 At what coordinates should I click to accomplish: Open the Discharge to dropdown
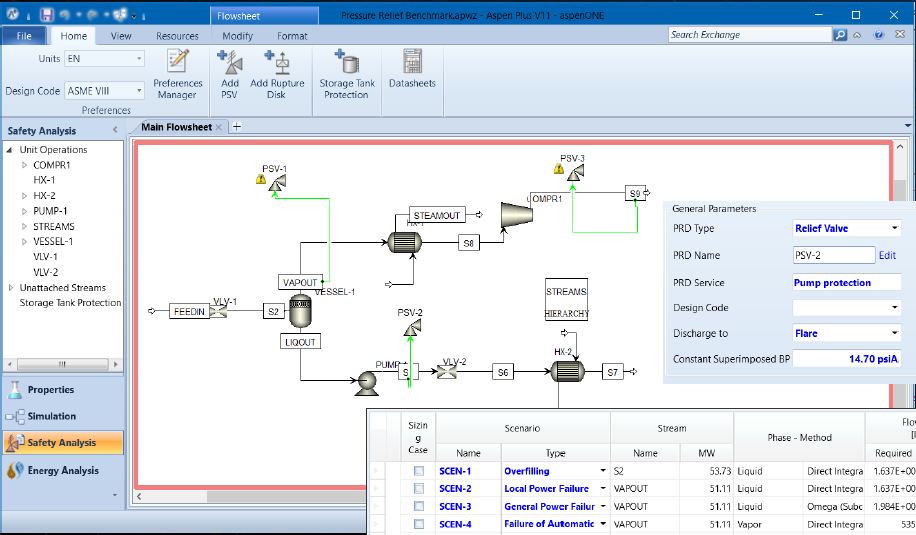coord(894,333)
